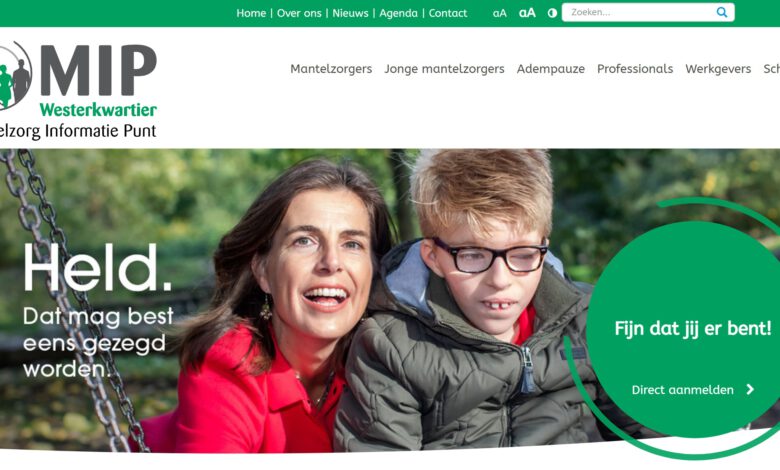Open the Professionals menu item
The image size is (780, 470).
coord(635,69)
